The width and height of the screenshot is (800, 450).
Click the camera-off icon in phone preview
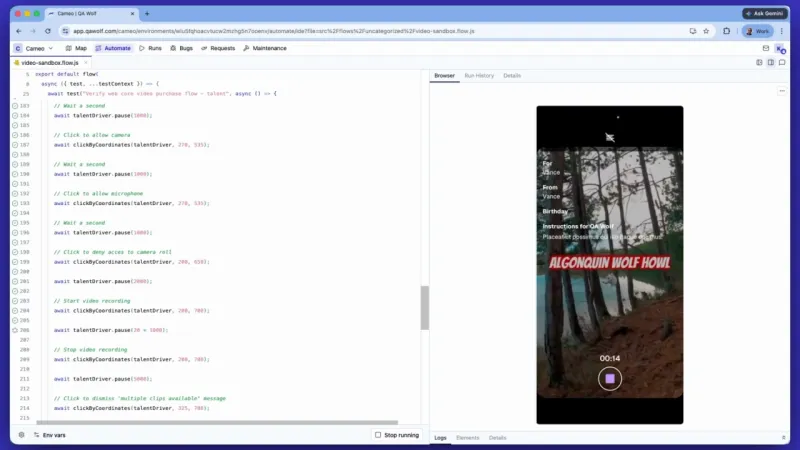pyautogui.click(x=610, y=137)
